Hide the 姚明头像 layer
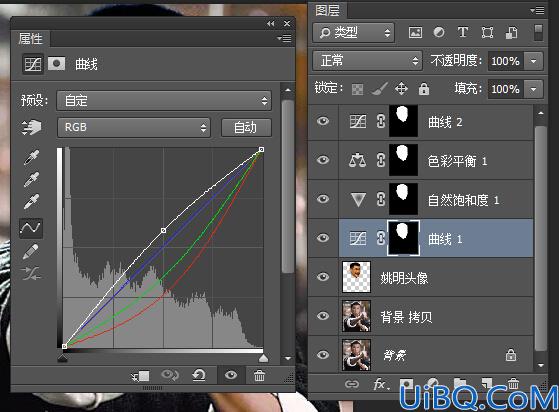The height and width of the screenshot is (412, 559). point(323,277)
